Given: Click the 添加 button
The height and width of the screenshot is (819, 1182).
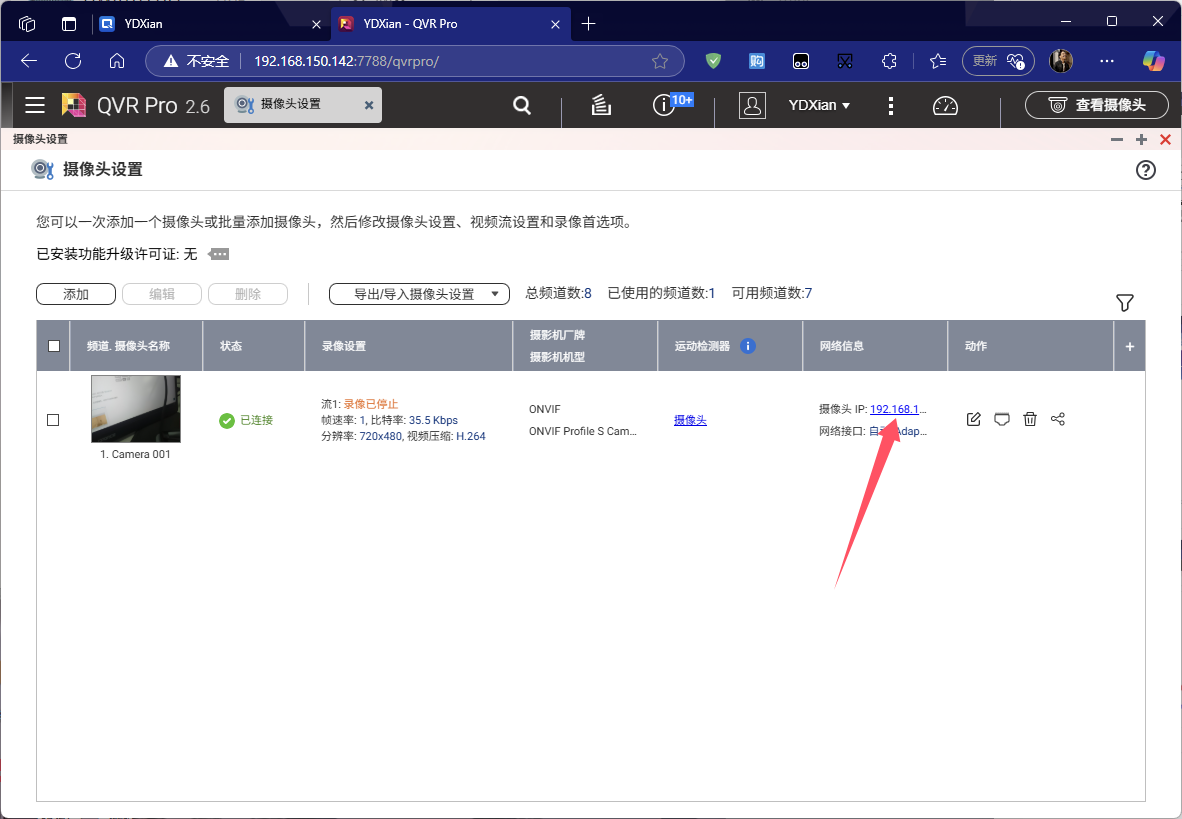Looking at the screenshot, I should point(76,294).
